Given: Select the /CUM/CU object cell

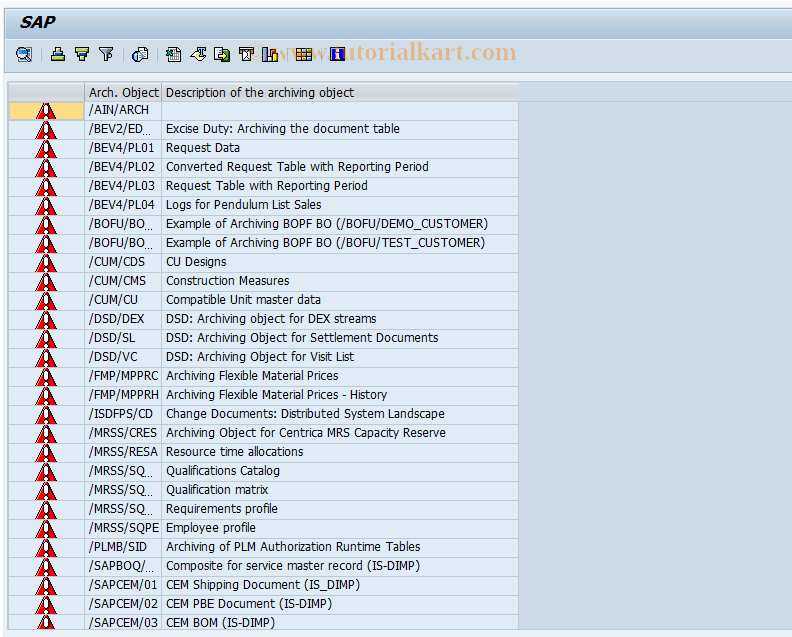Looking at the screenshot, I should pos(123,300).
